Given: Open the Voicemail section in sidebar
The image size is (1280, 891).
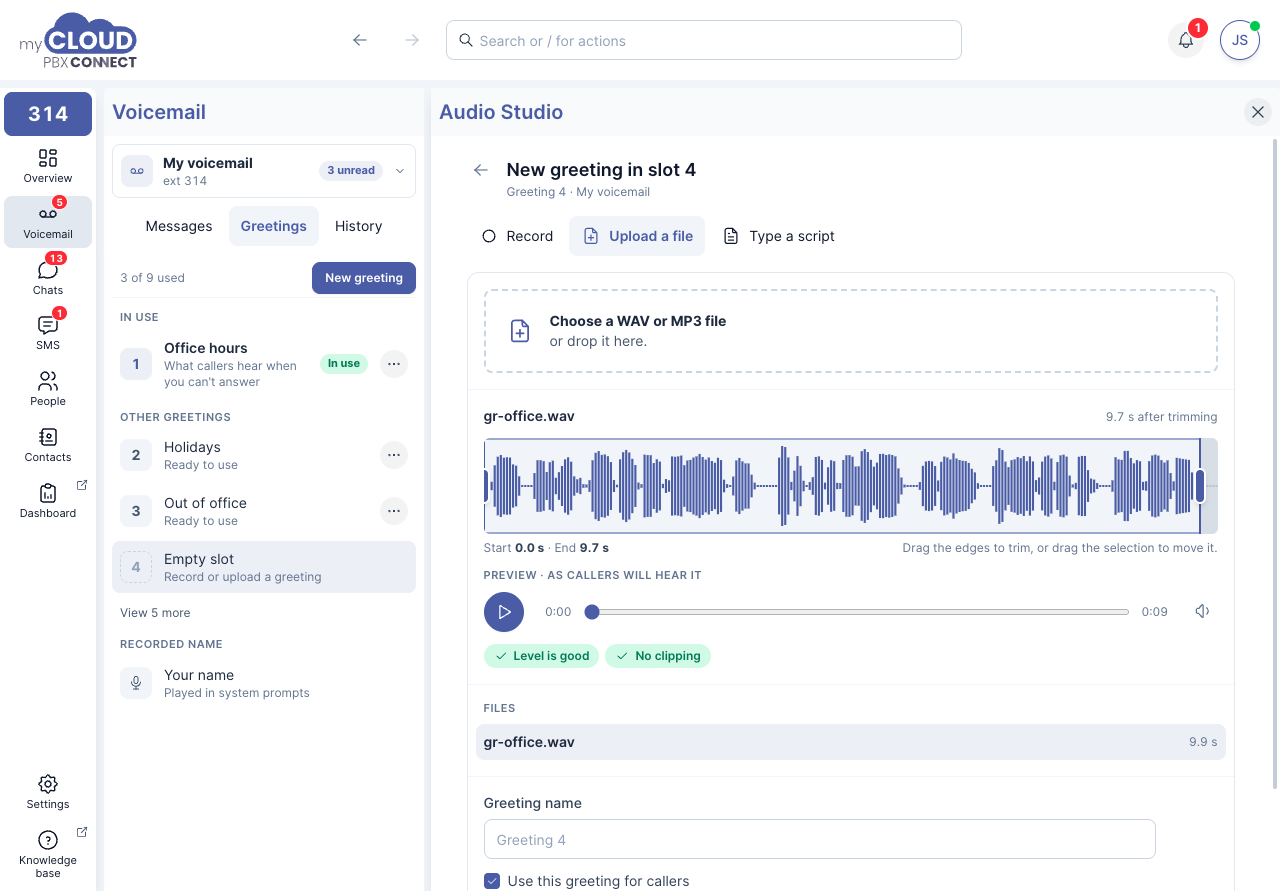Looking at the screenshot, I should tap(48, 222).
